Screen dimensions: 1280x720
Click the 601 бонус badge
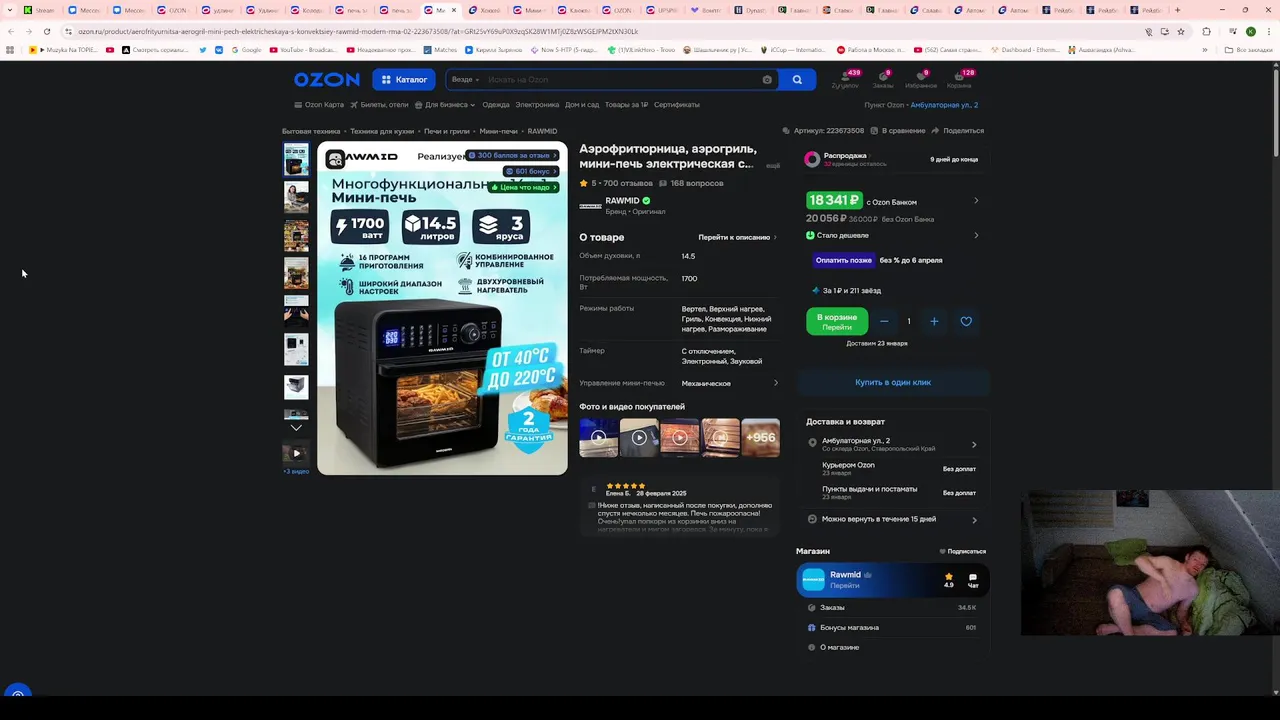(x=531, y=172)
